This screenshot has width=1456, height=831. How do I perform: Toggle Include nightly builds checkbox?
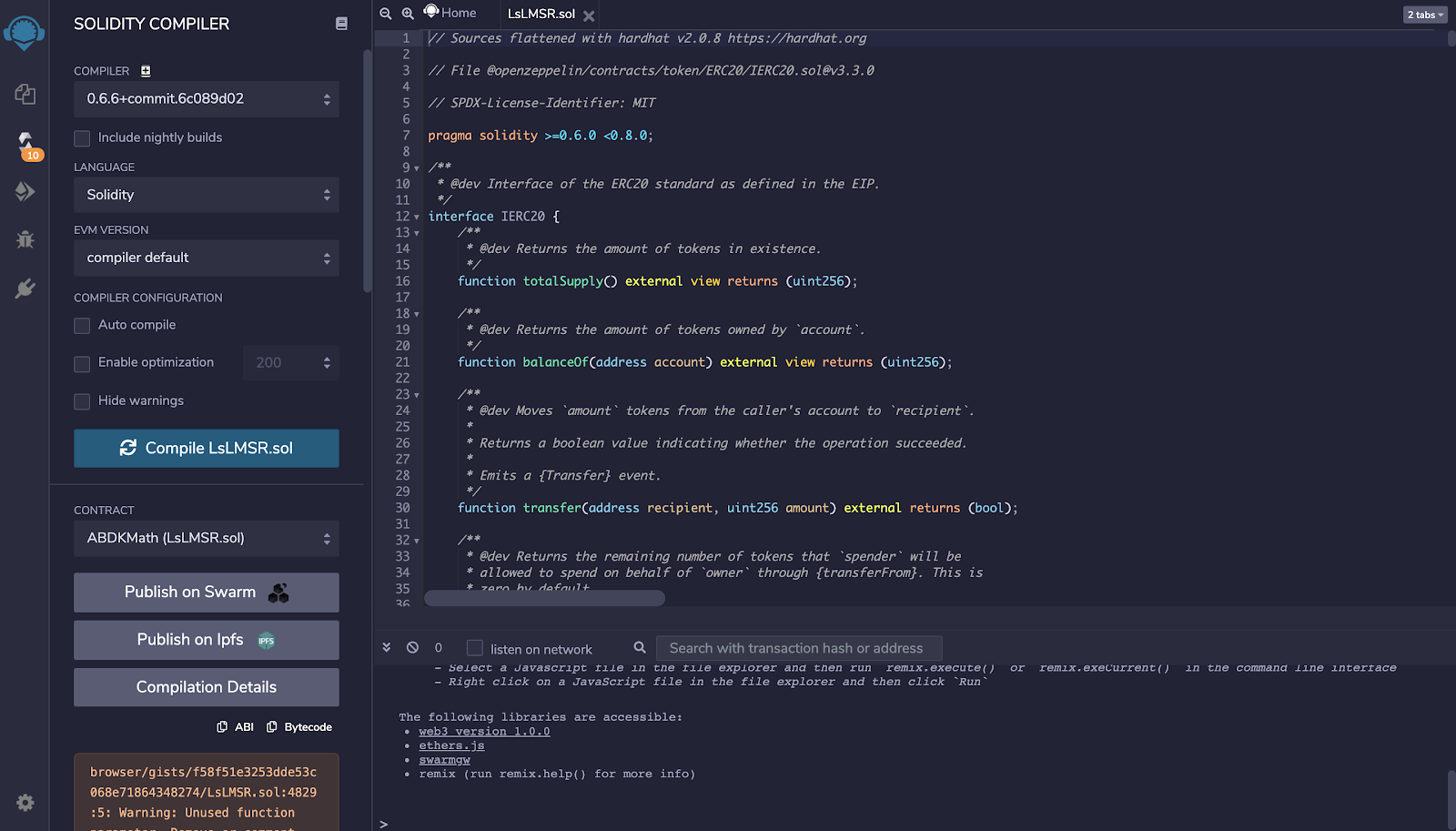82,138
